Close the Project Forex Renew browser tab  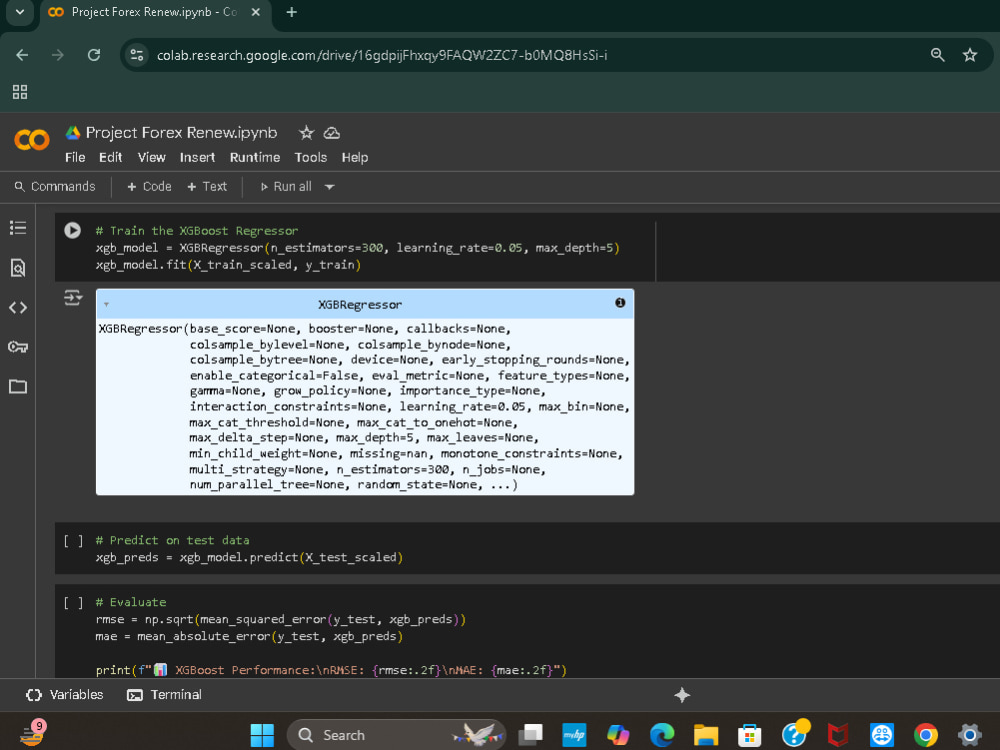pyautogui.click(x=255, y=12)
